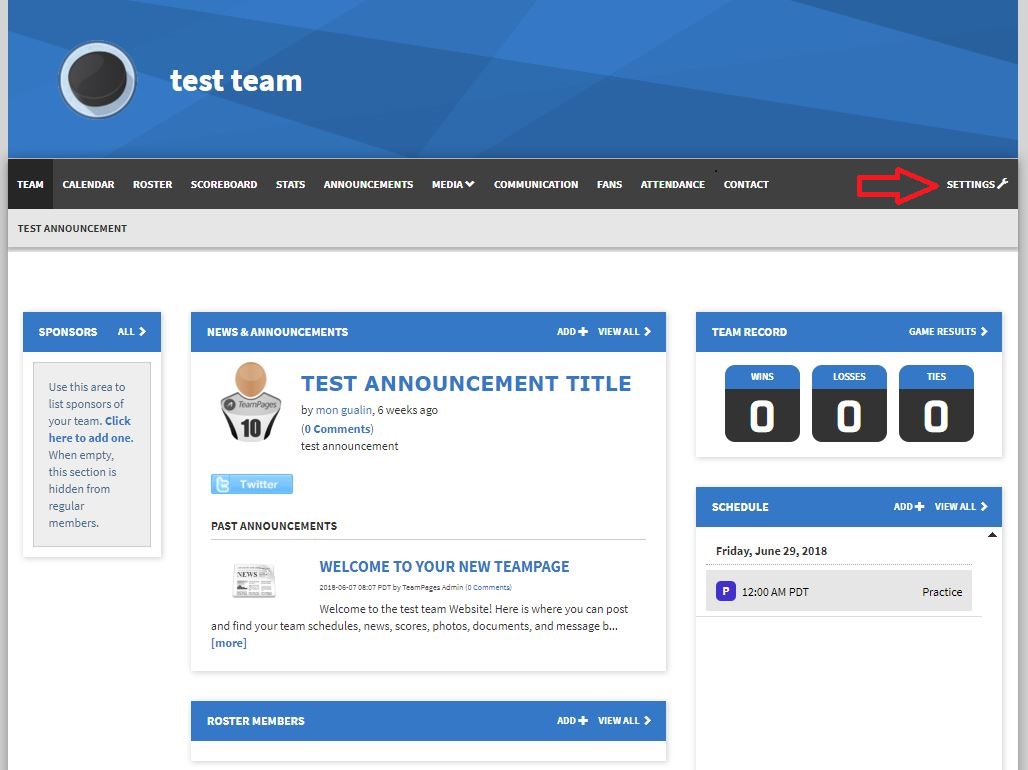Add a new news announcement
The width and height of the screenshot is (1028, 770).
coord(572,332)
